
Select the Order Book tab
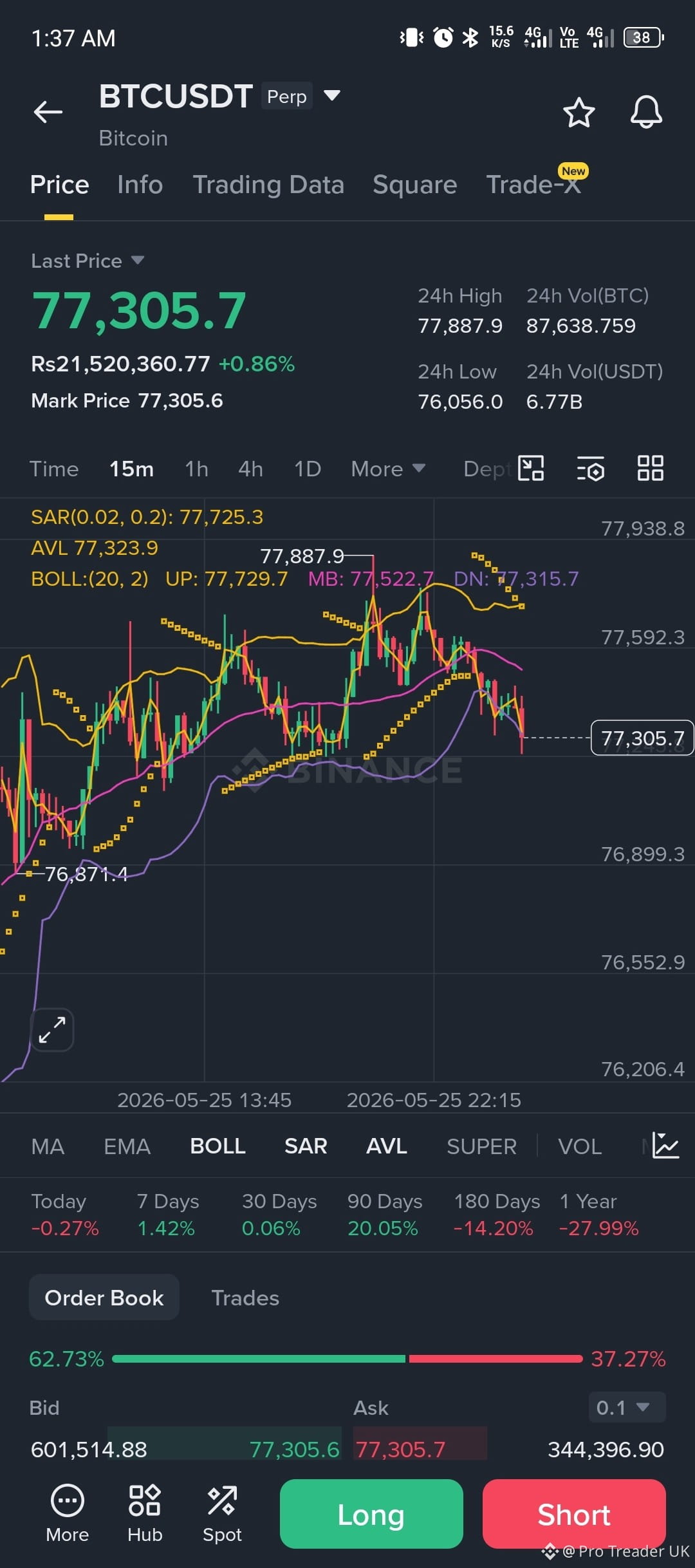click(104, 1297)
